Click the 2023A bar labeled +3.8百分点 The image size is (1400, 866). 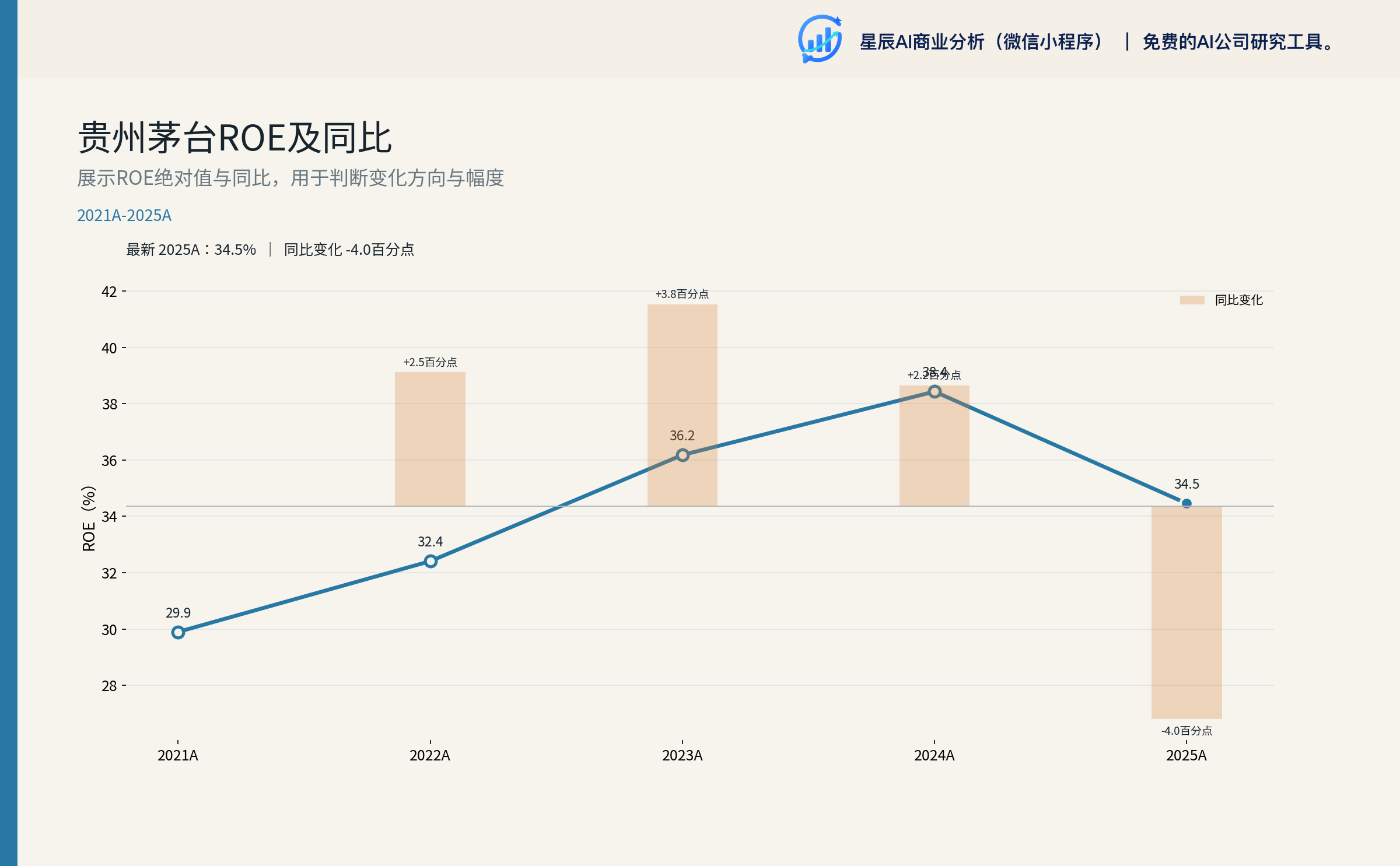coord(682,405)
